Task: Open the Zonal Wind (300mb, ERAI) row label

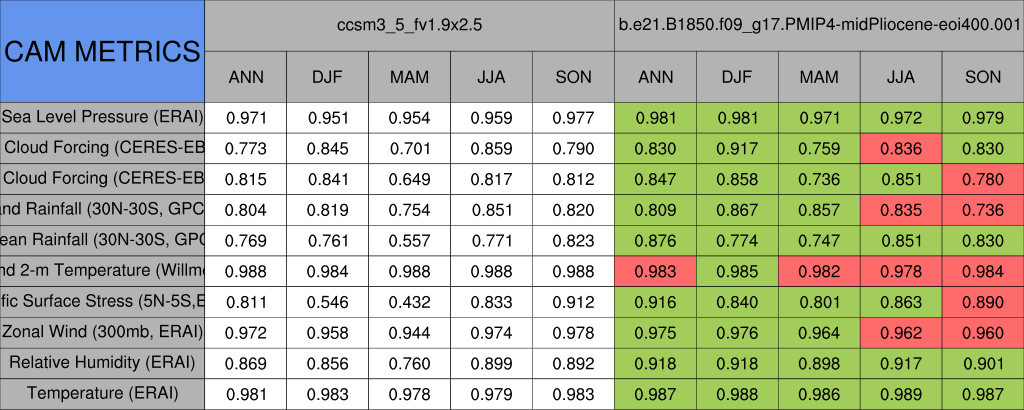Action: pyautogui.click(x=102, y=331)
